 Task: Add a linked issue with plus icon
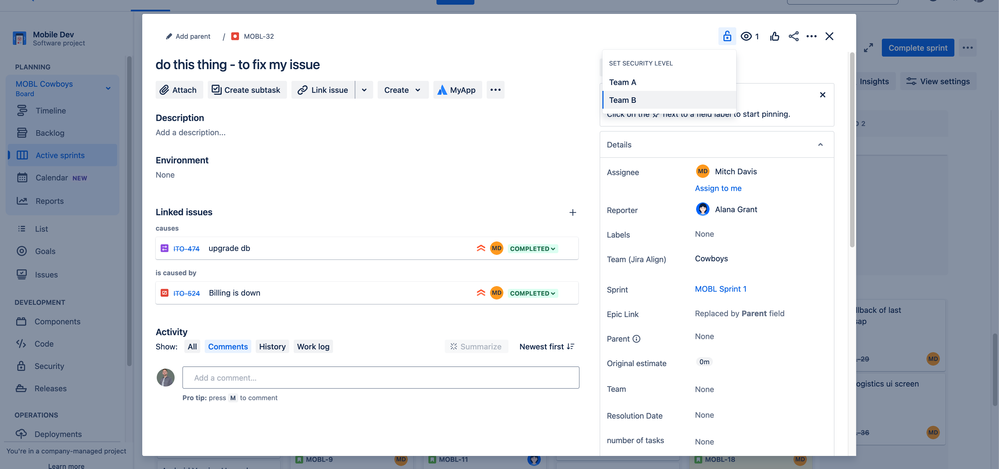coord(572,212)
